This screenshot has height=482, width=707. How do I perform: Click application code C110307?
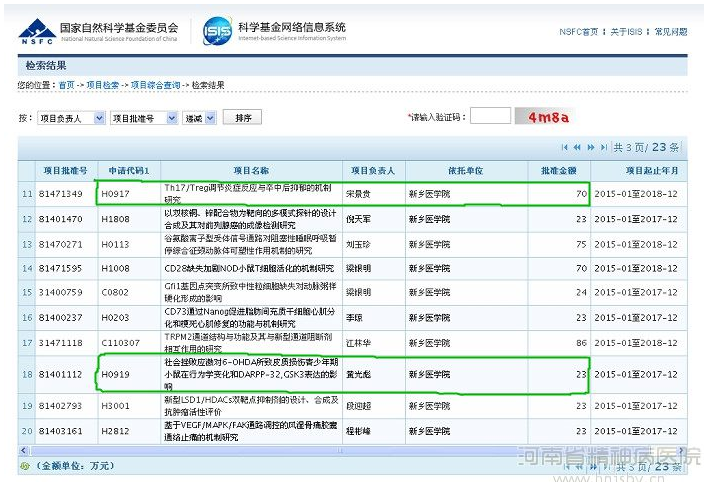click(120, 343)
